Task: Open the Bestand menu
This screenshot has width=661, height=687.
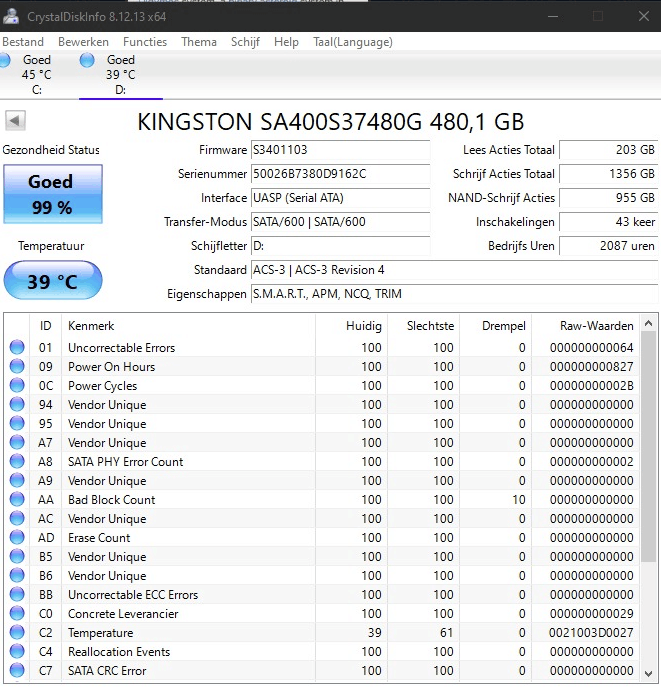Action: click(23, 42)
